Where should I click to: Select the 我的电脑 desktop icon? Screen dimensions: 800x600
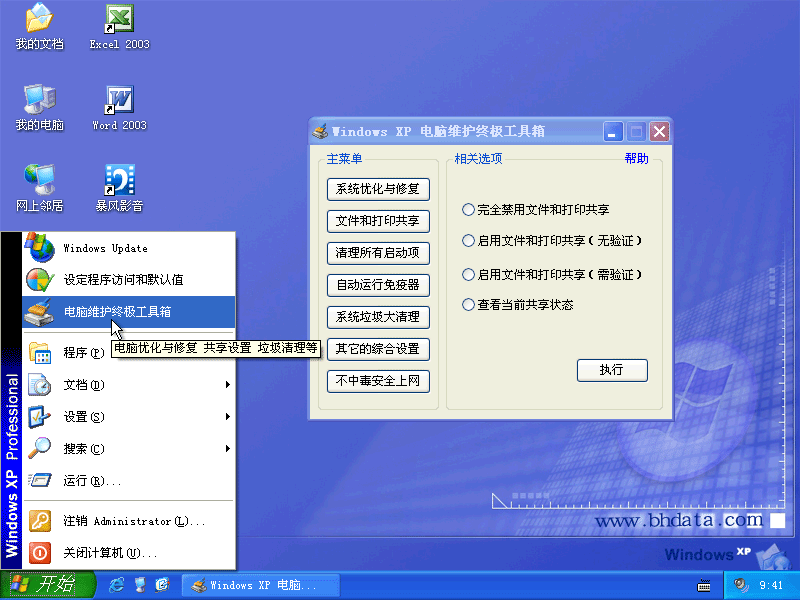(39, 108)
